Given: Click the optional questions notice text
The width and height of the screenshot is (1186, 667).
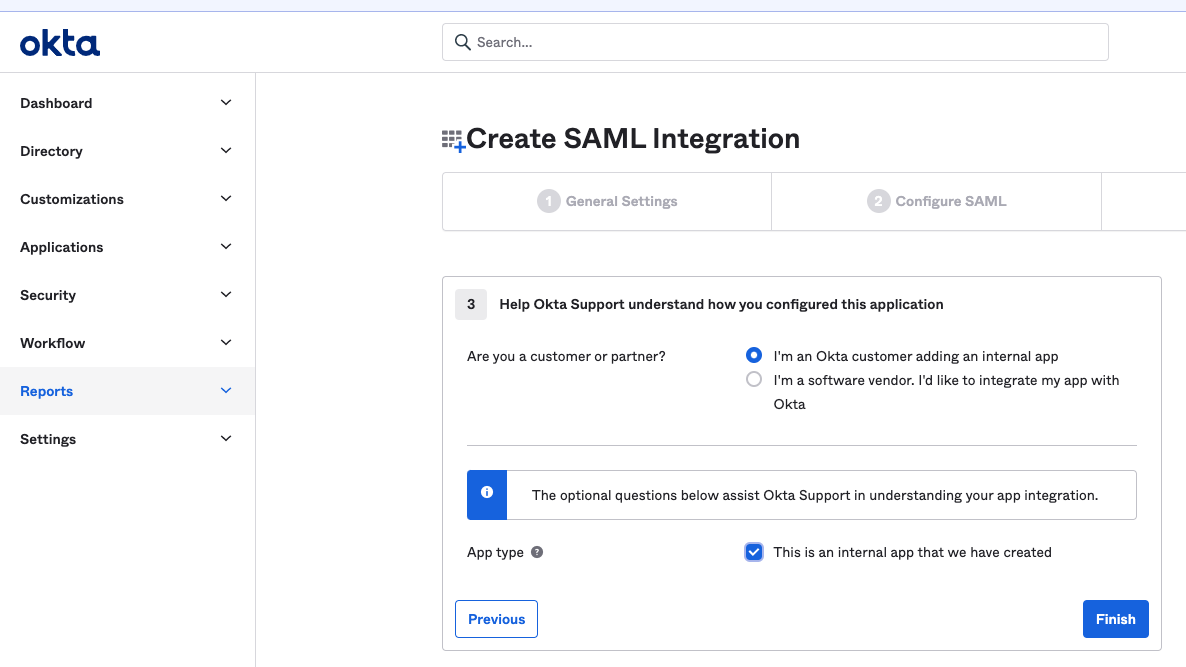Looking at the screenshot, I should (x=815, y=495).
